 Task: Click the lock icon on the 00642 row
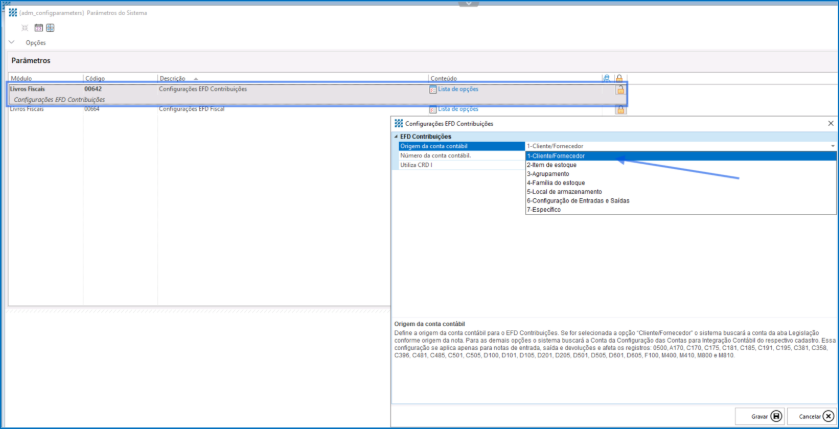[619, 90]
